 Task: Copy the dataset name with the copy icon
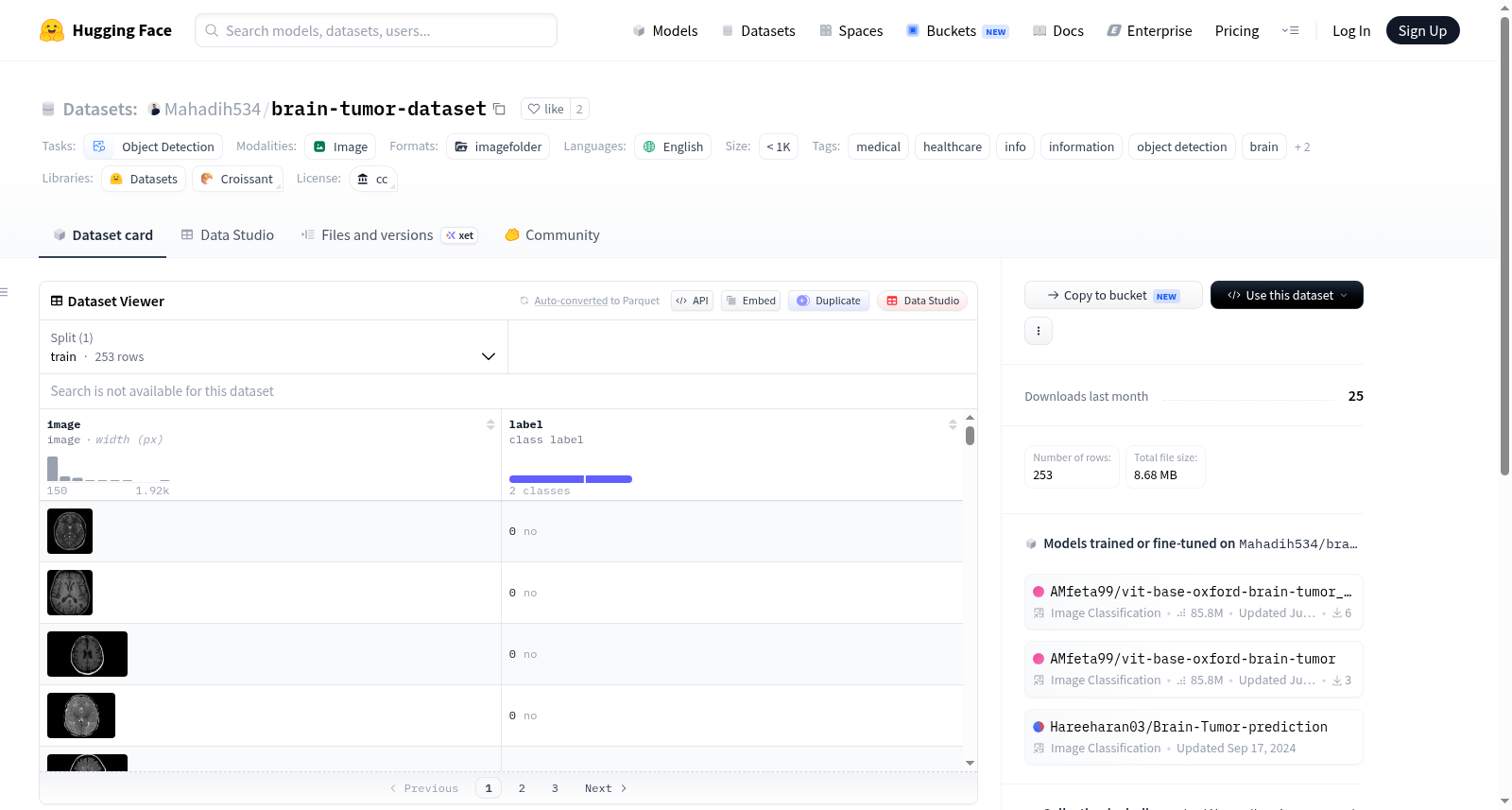[499, 110]
